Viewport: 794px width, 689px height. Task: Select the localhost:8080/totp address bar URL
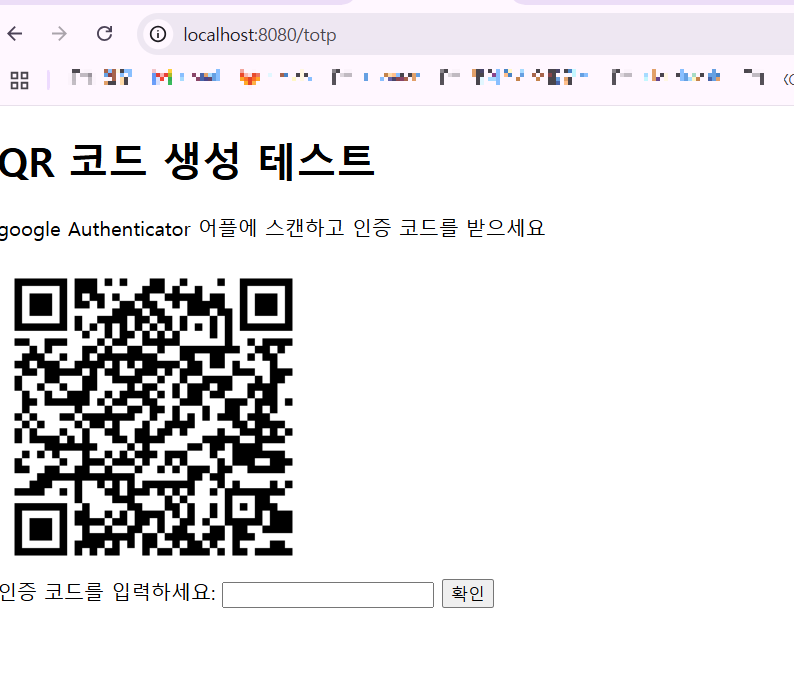(x=260, y=35)
